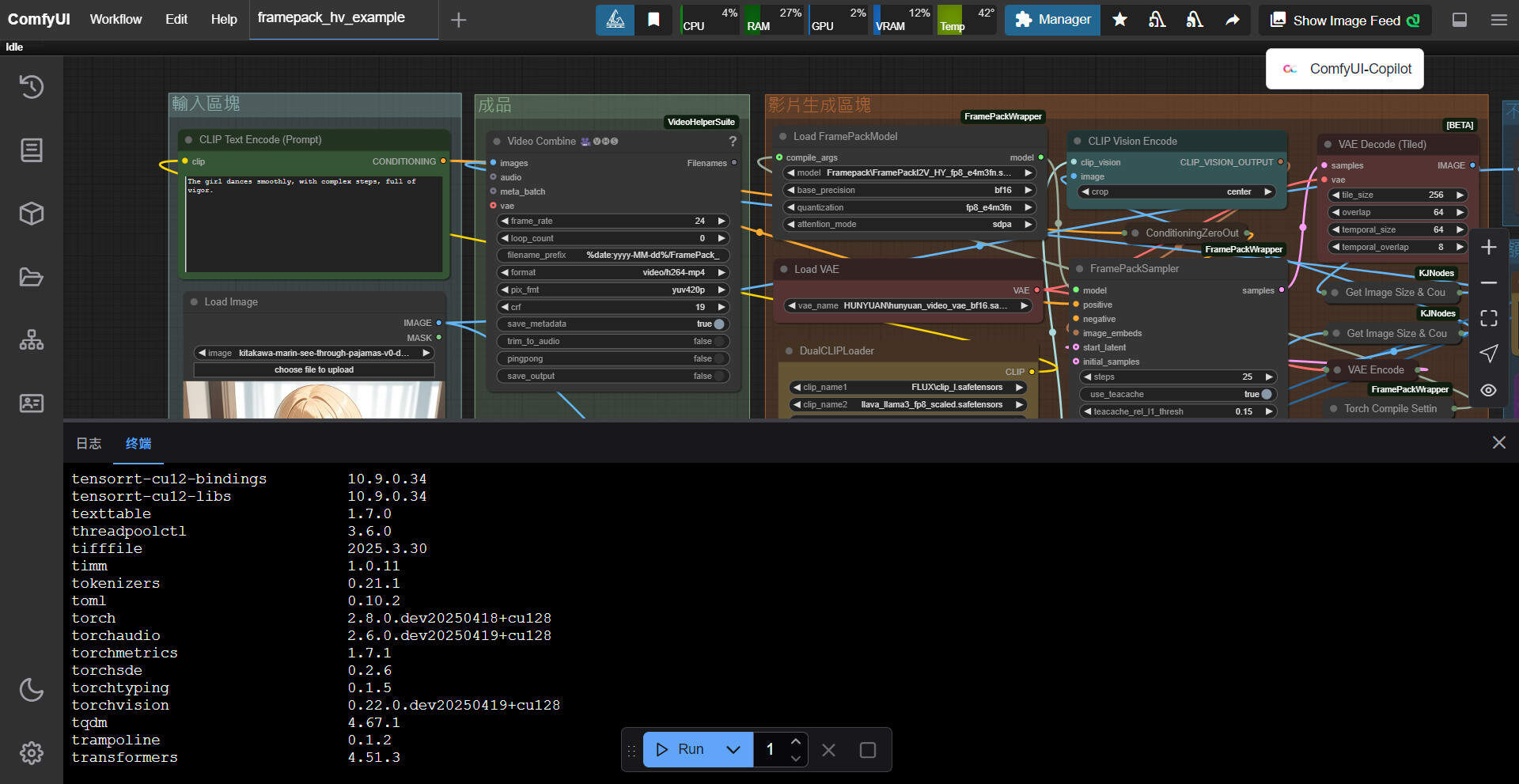Open the format combo in Video Combine
The image size is (1519, 784).
(x=612, y=272)
